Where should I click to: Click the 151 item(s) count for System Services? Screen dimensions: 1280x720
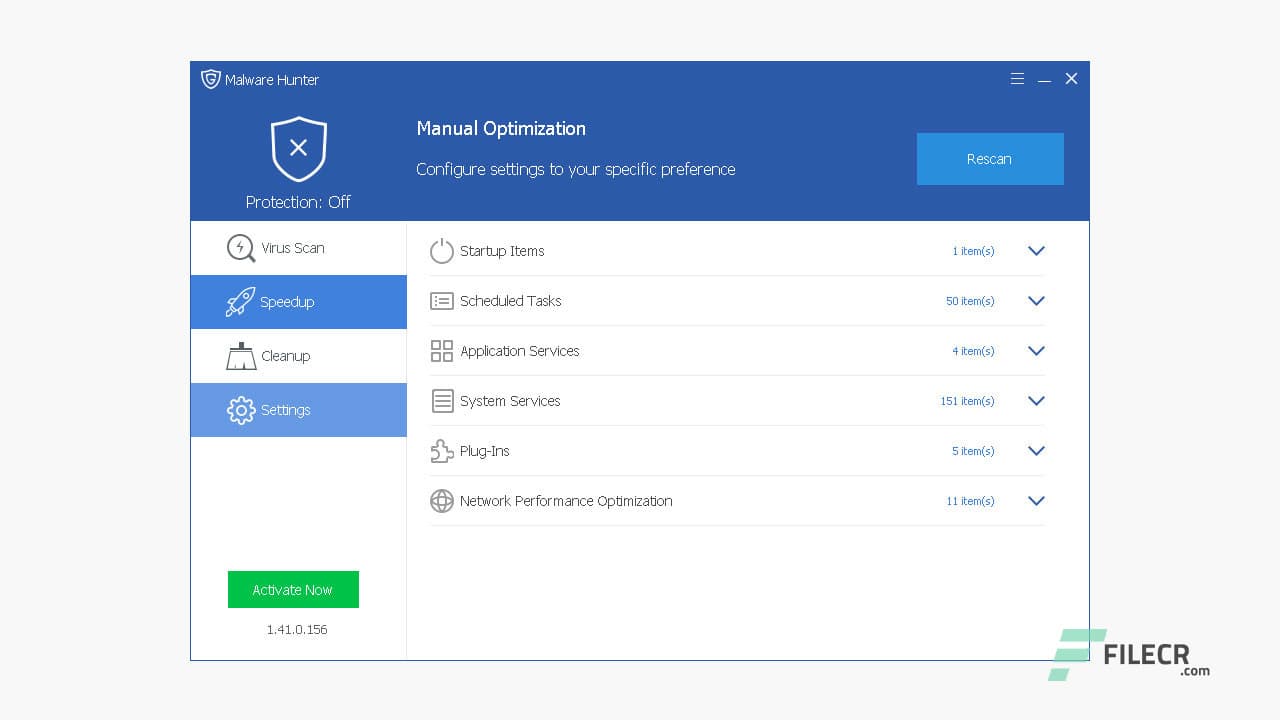pyautogui.click(x=967, y=401)
